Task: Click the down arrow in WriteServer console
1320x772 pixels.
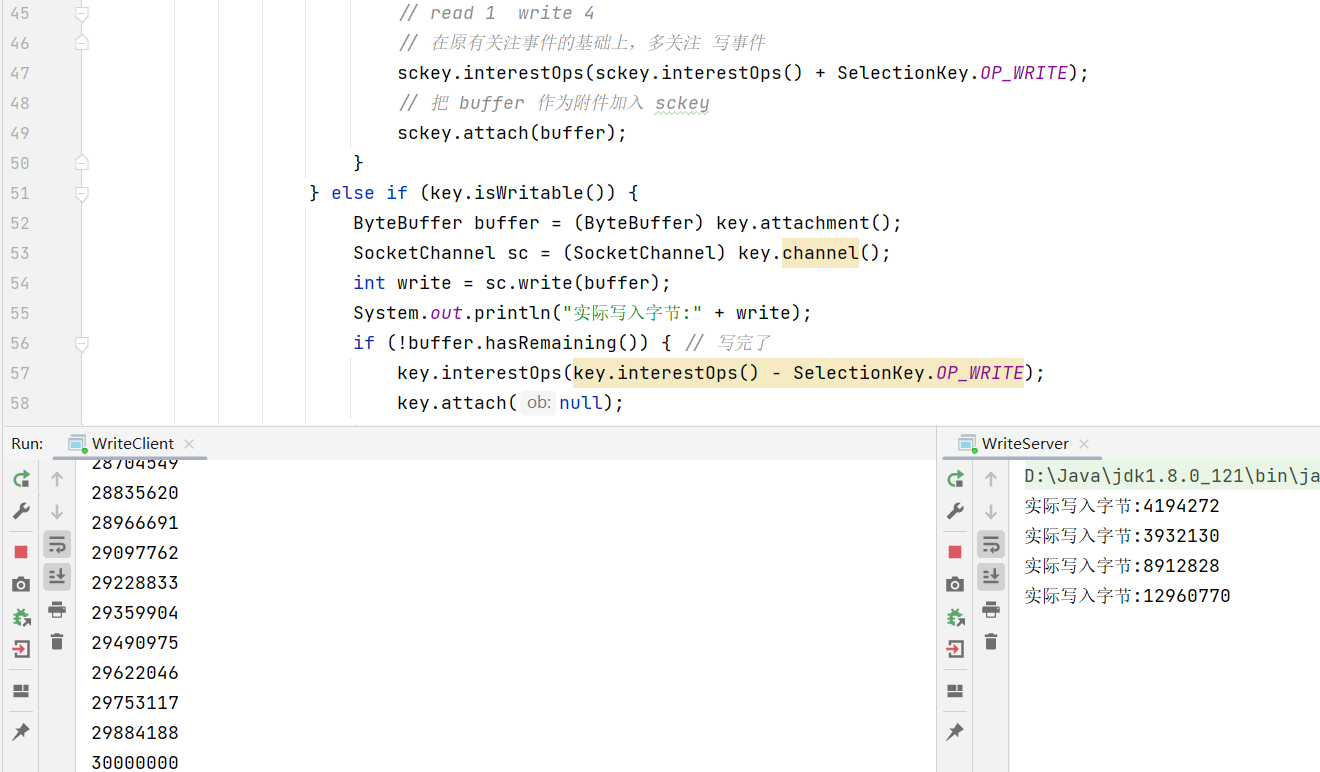Action: 991,511
